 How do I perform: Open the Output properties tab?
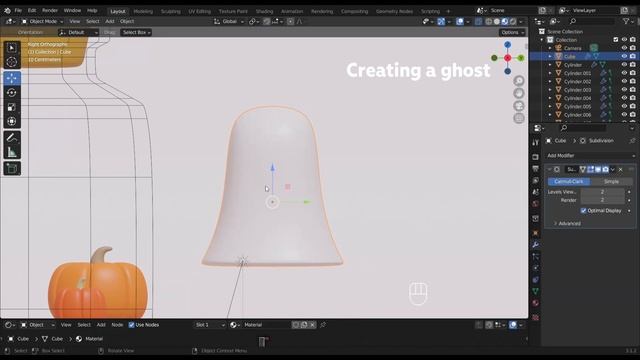pyautogui.click(x=536, y=169)
